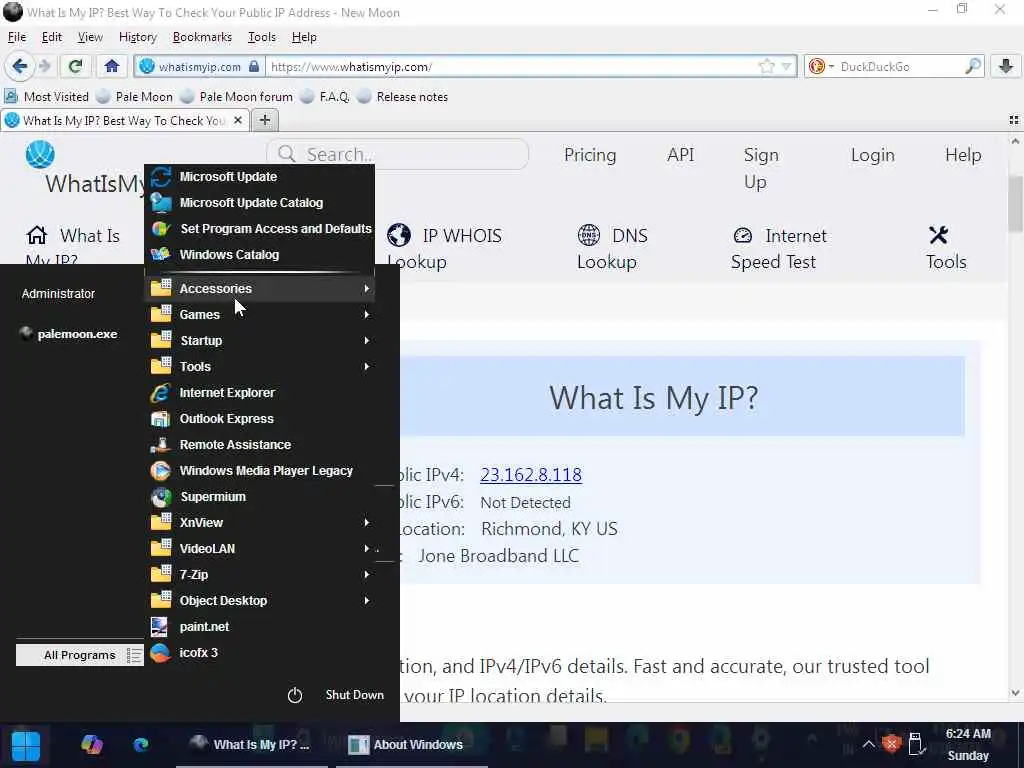This screenshot has width=1024, height=768.
Task: Expand the Object Desktop submenu
Action: click(x=261, y=601)
